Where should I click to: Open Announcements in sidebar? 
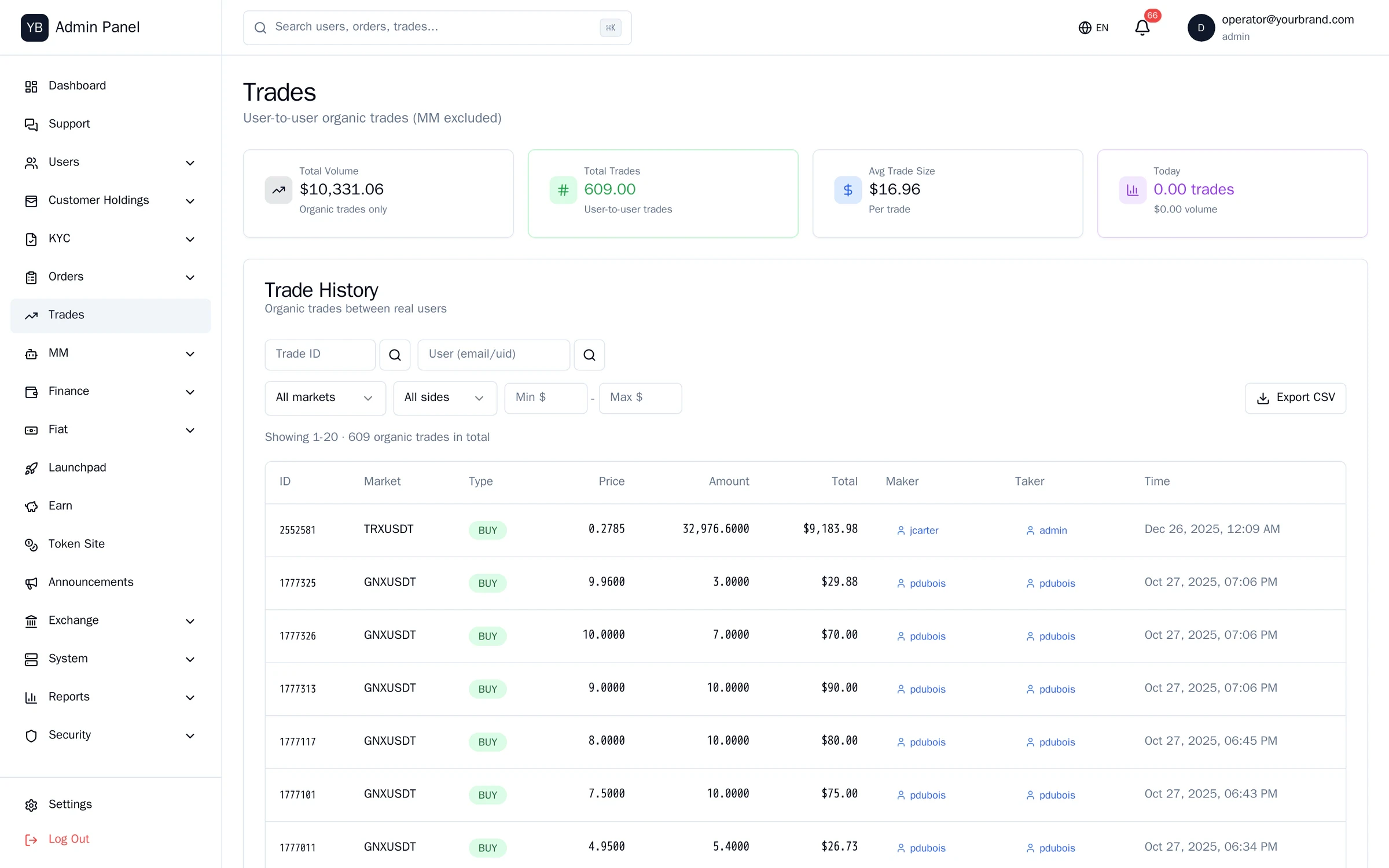click(111, 582)
